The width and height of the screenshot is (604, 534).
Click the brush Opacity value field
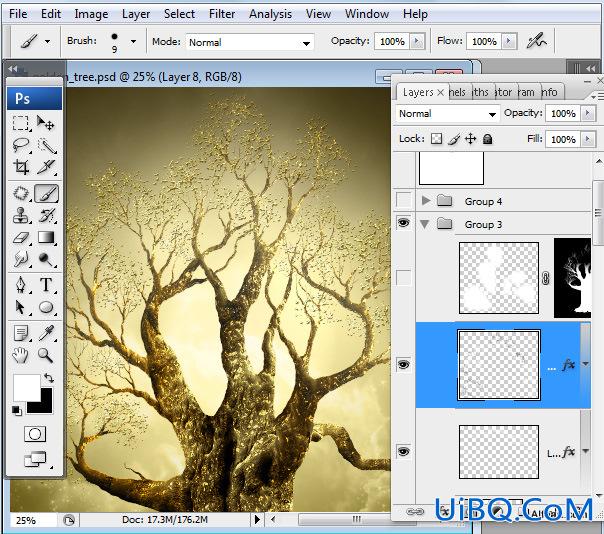392,42
